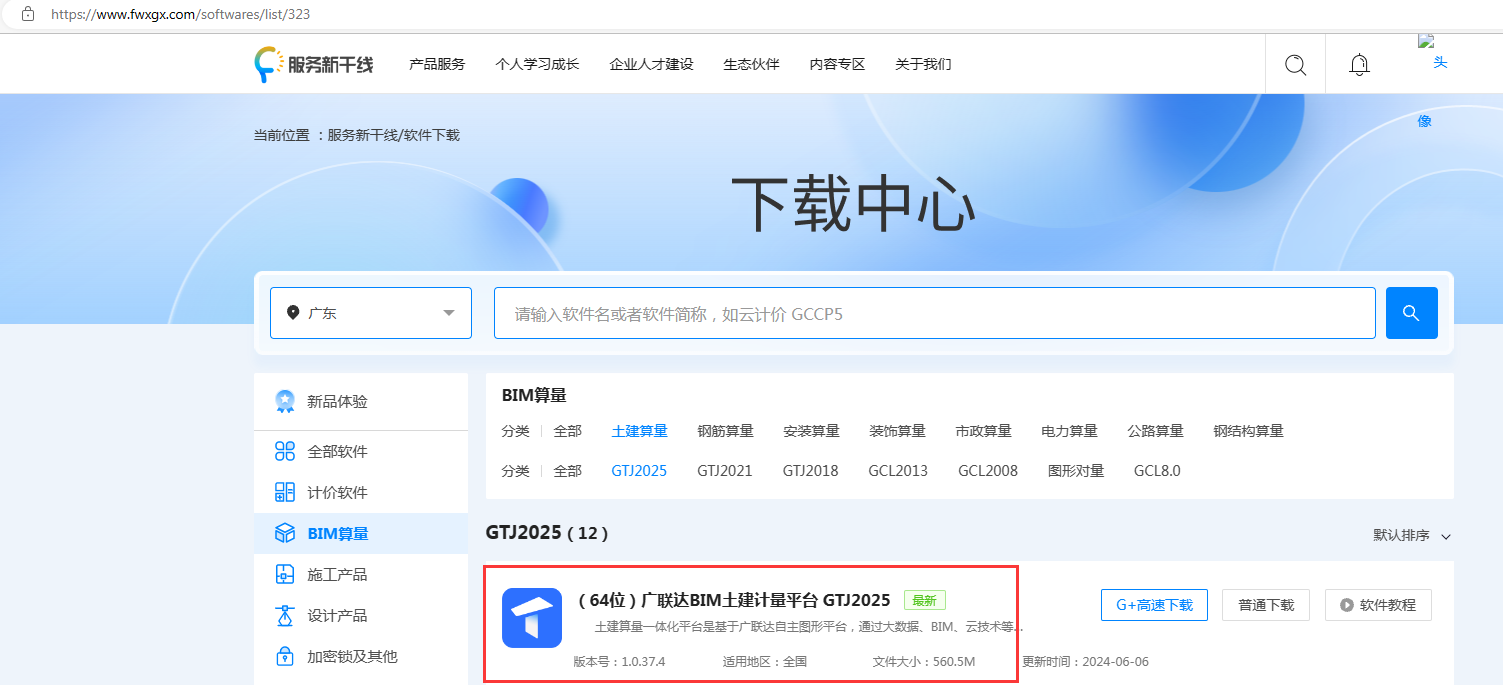This screenshot has width=1503, height=685.
Task: Click the 服务新干线 logo
Action: 313,64
